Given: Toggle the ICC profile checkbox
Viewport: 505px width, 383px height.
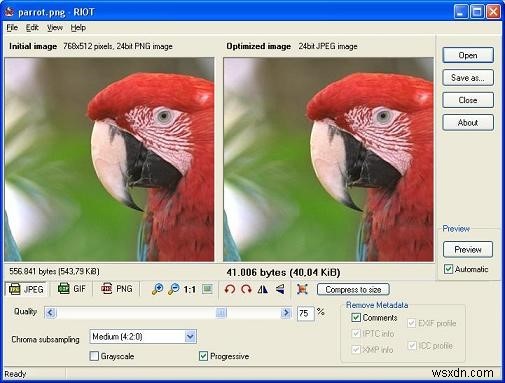Looking at the screenshot, I should (x=412, y=346).
